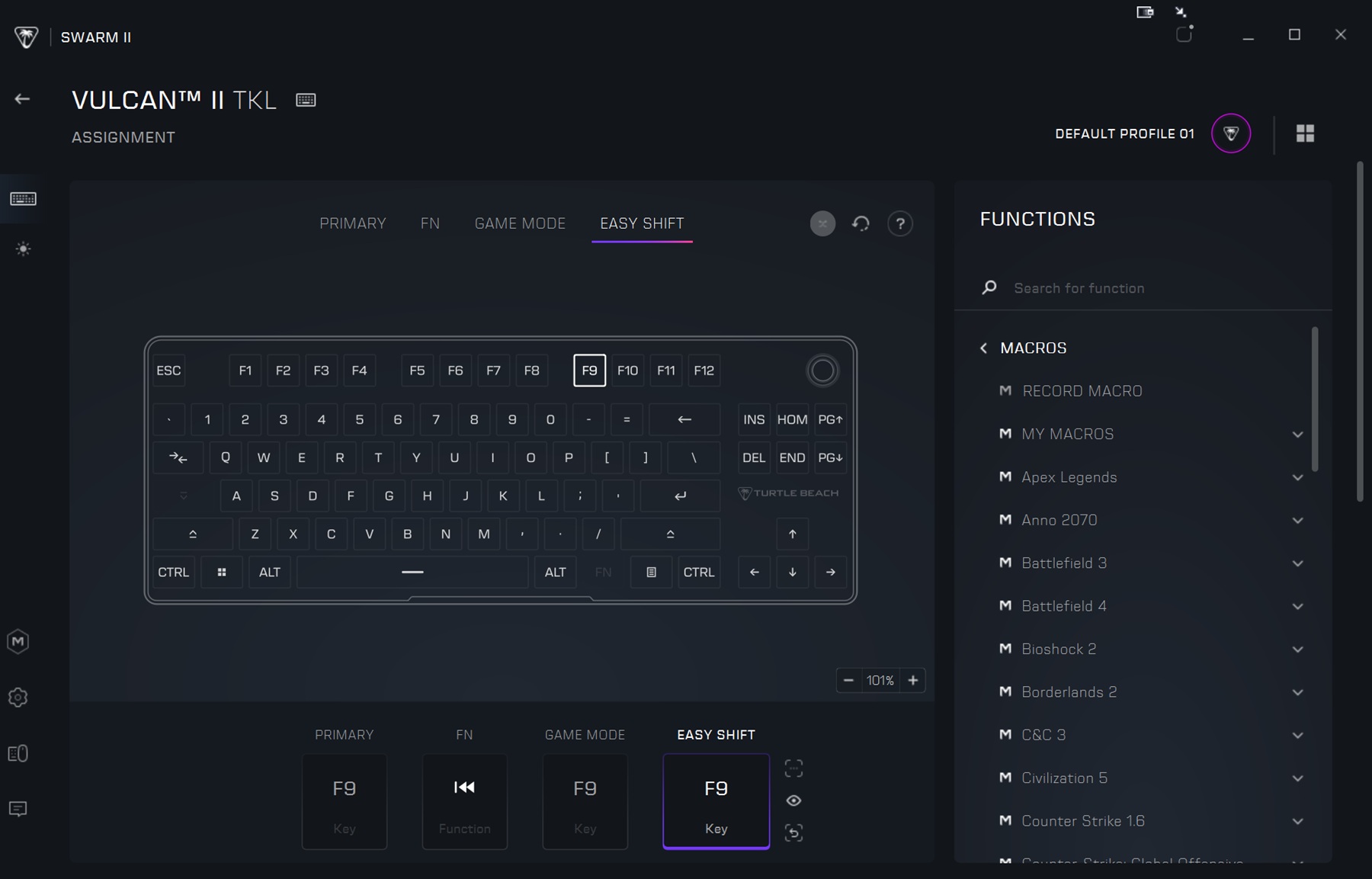Switch to the GAME MODE tab

(520, 223)
